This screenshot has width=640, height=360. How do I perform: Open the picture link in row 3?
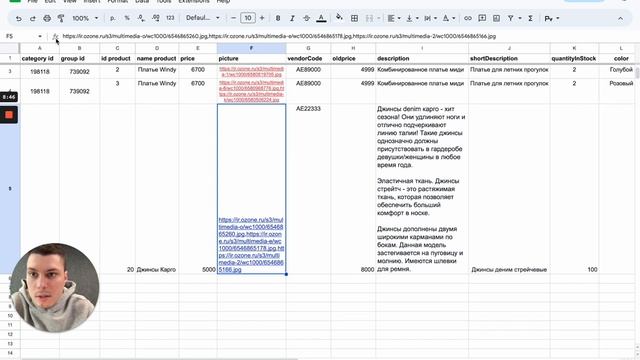pyautogui.click(x=251, y=72)
